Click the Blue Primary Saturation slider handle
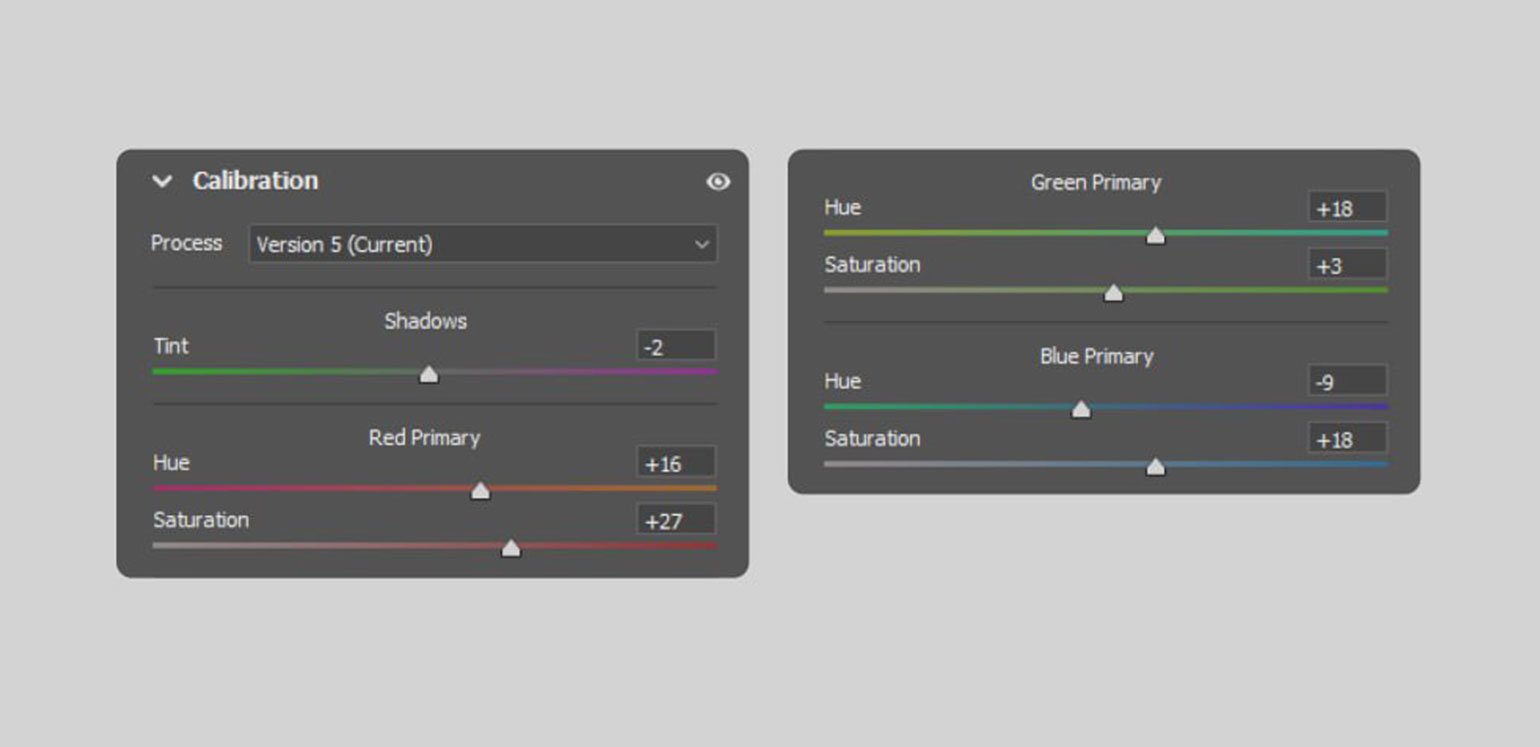Screen dimensions: 1540x747 tap(1155, 467)
